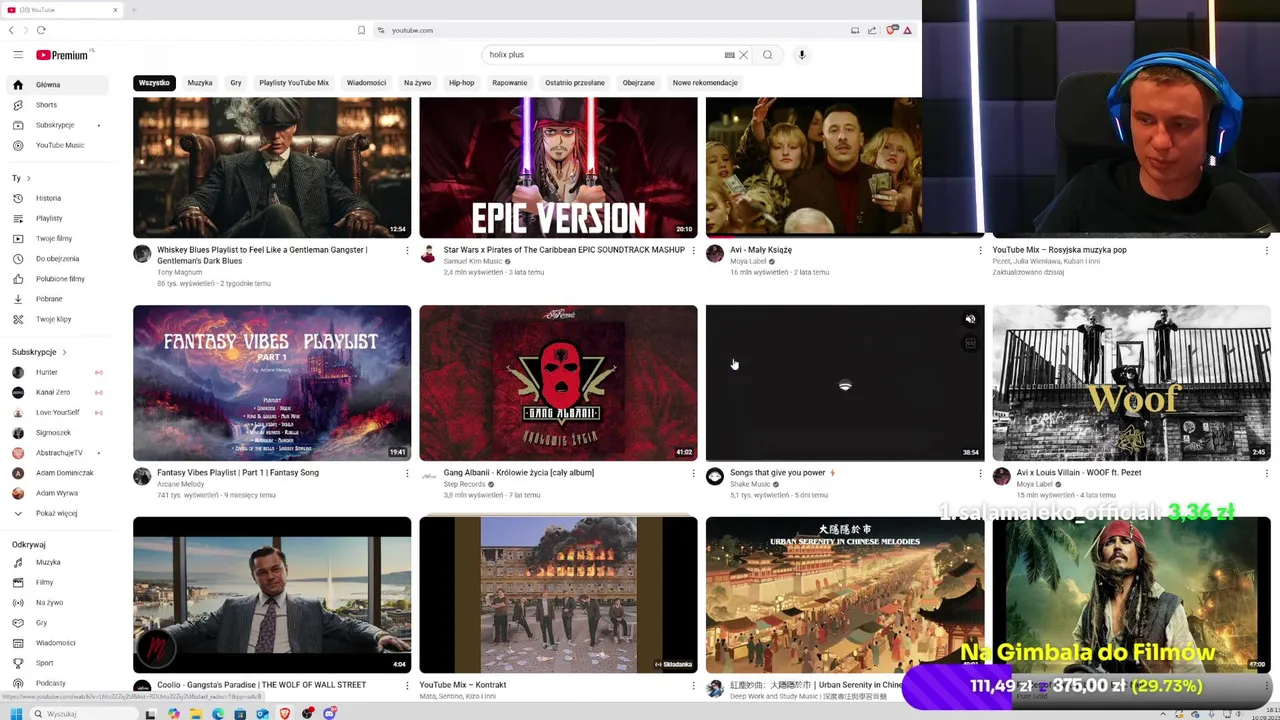Image resolution: width=1280 pixels, height=720 pixels.
Task: Bookmark page using the address bar bookmark icon
Action: point(361,30)
